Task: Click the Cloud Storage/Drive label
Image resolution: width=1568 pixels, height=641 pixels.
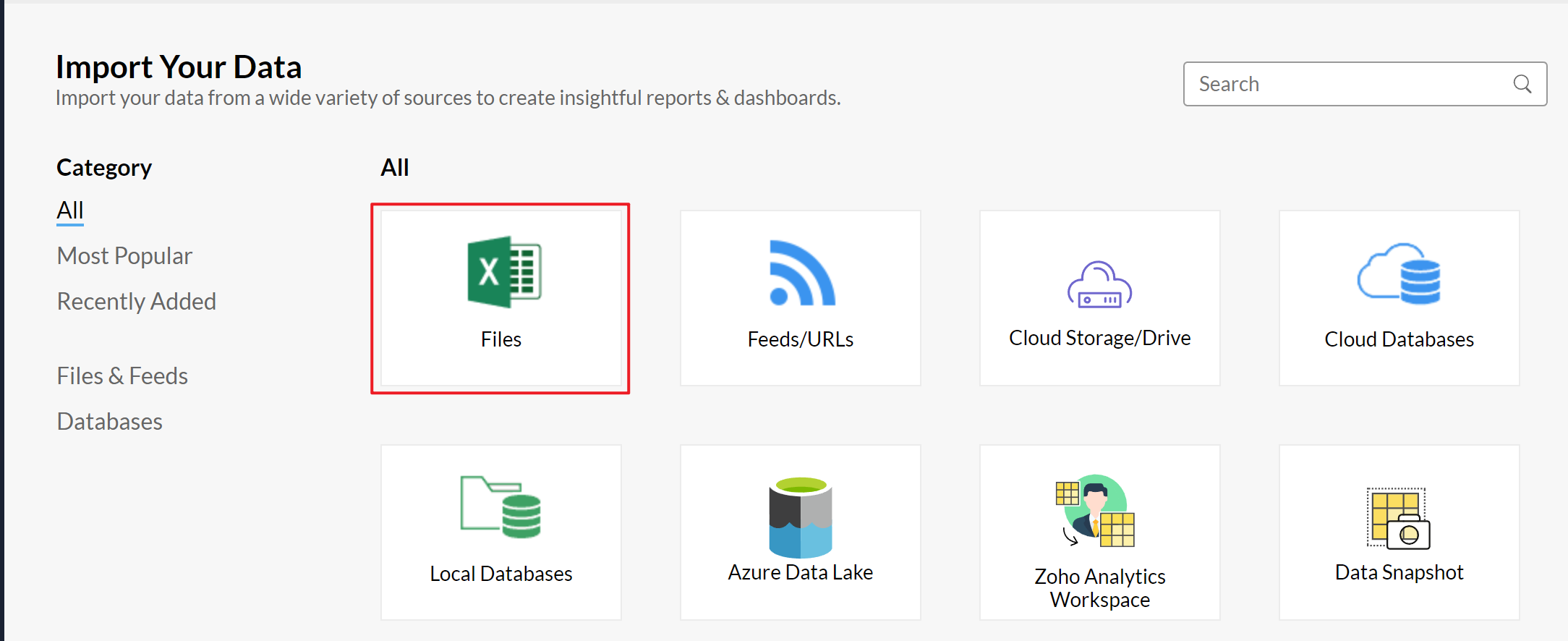Action: click(x=1100, y=338)
